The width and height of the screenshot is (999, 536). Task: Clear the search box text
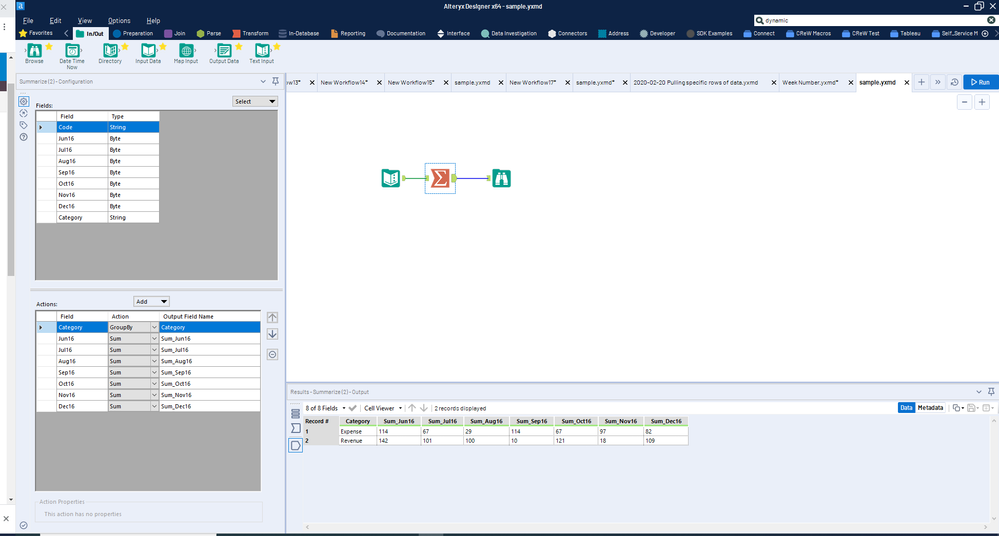click(x=991, y=20)
